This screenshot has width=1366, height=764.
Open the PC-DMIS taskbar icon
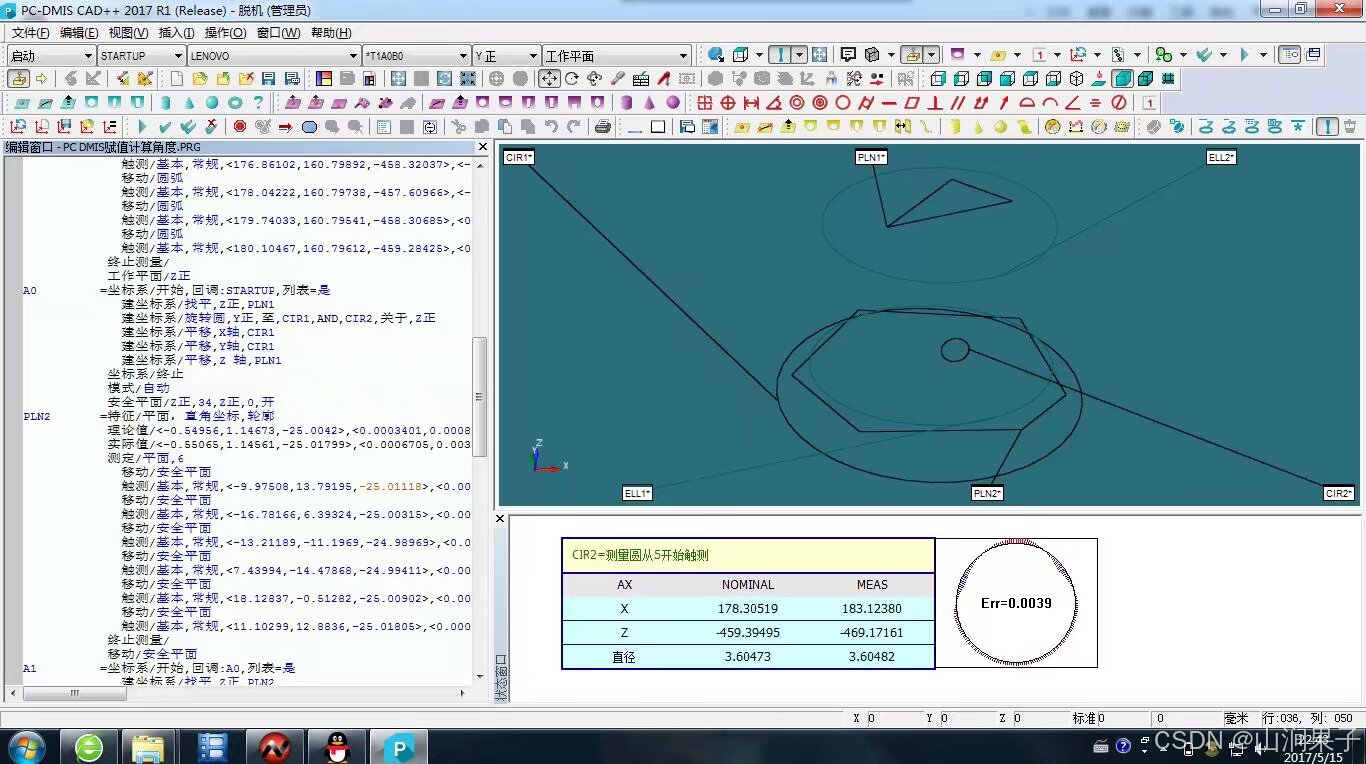tap(399, 747)
